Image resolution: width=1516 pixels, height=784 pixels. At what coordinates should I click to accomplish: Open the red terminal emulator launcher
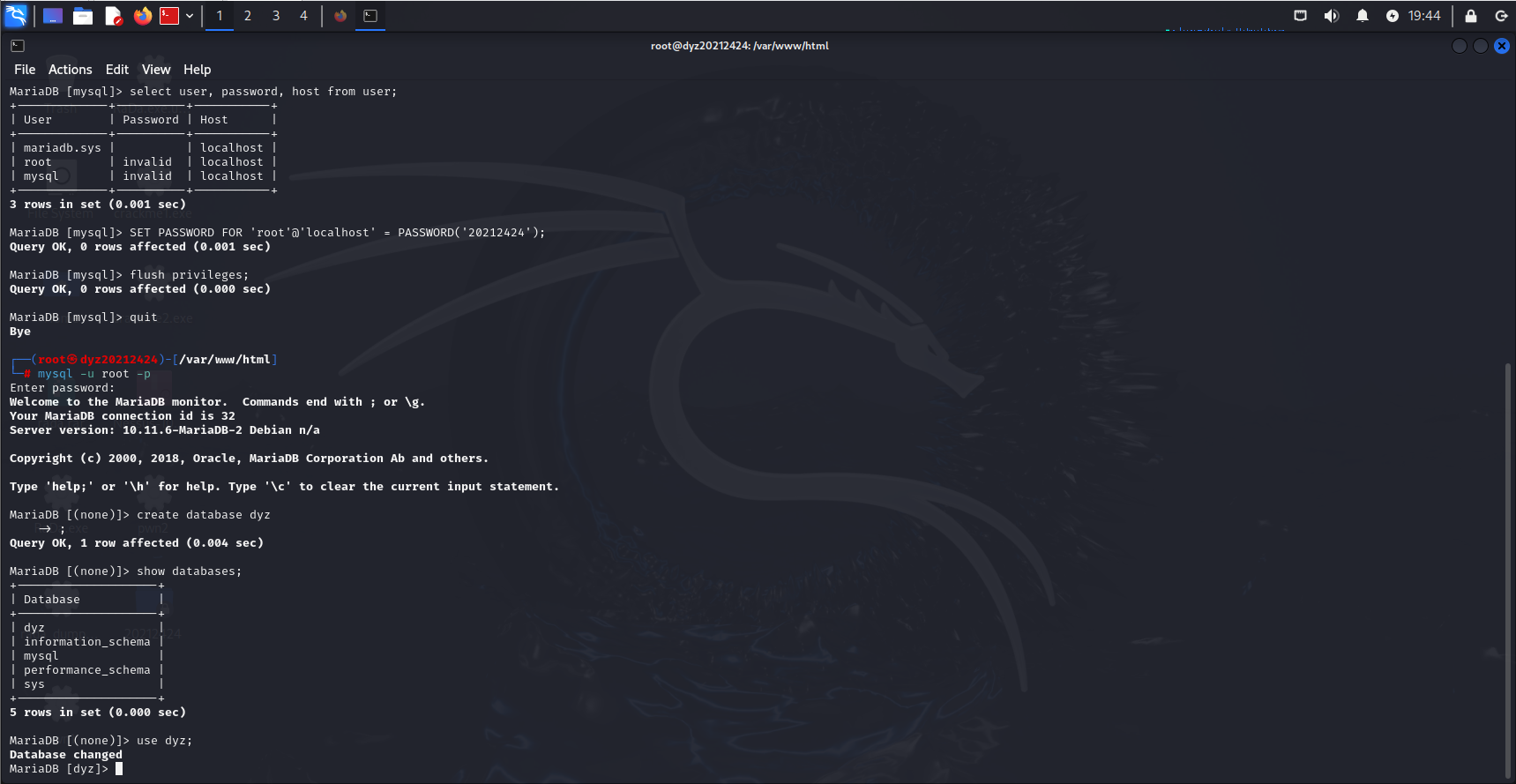(x=169, y=16)
